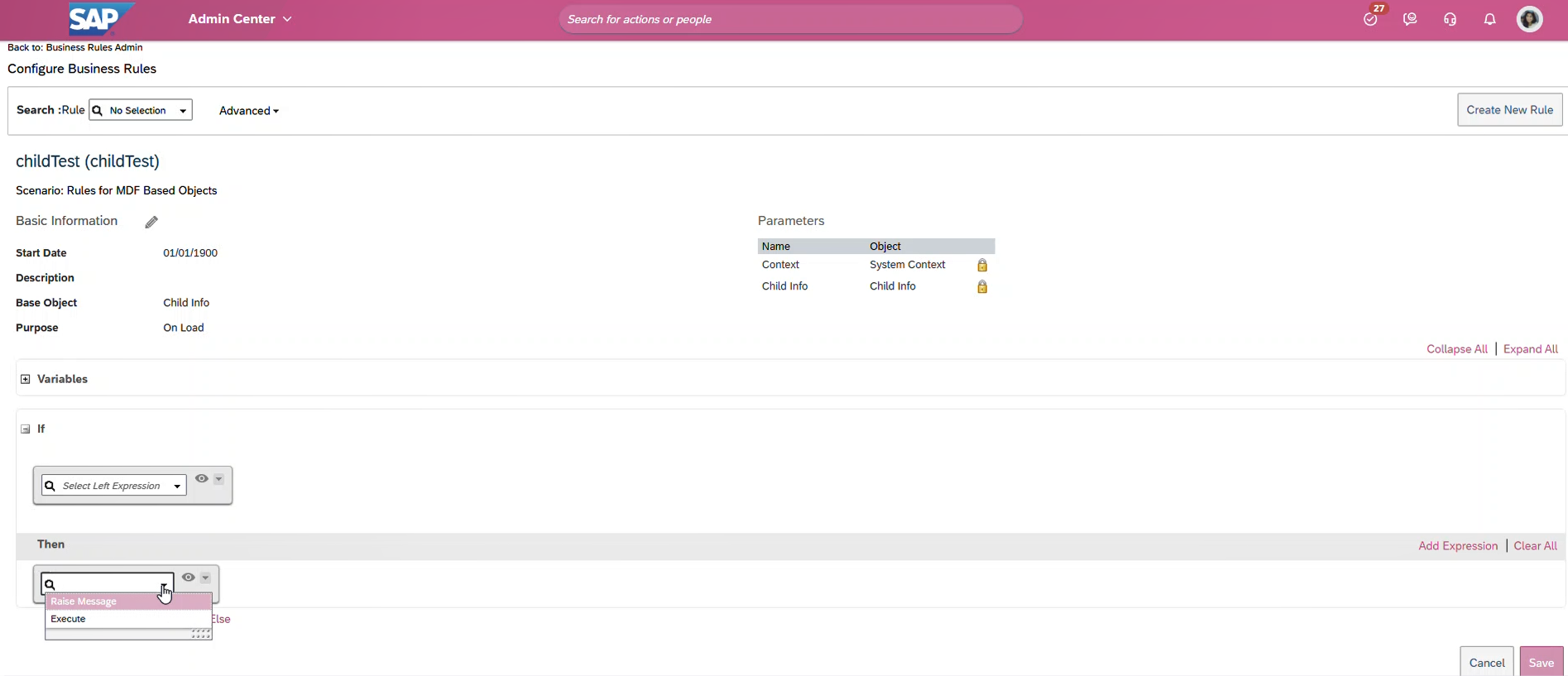Edit Basic Information with pencil icon
1568x676 pixels.
pyautogui.click(x=151, y=222)
